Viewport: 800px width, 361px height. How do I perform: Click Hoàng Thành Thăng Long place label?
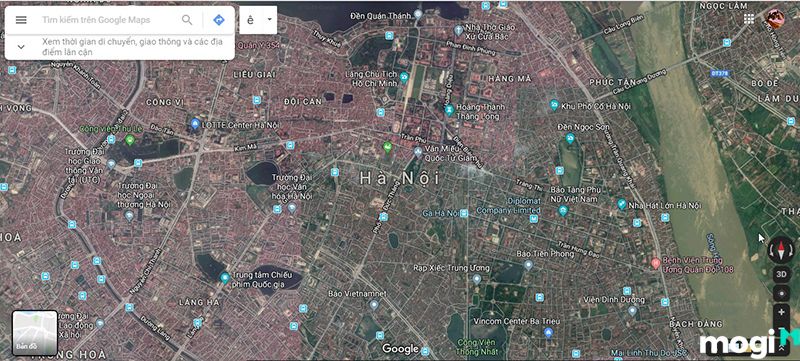481,111
